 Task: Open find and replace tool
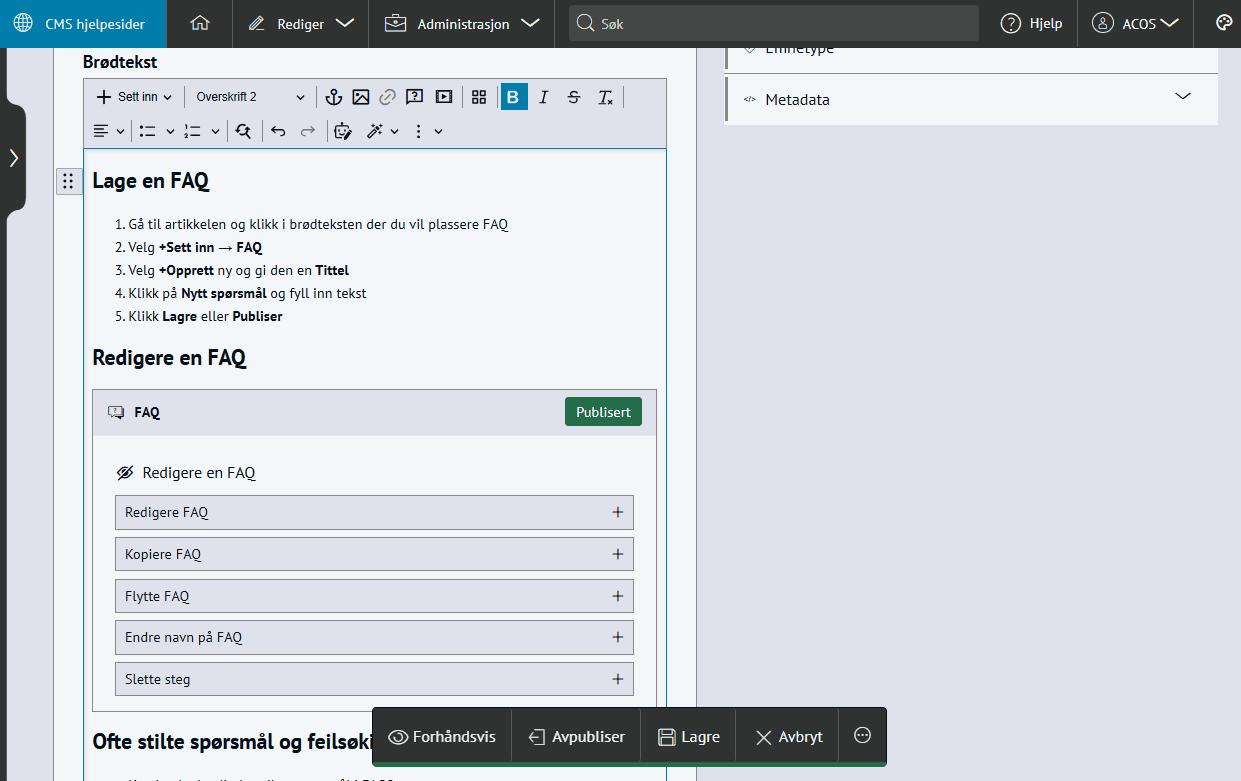(243, 131)
